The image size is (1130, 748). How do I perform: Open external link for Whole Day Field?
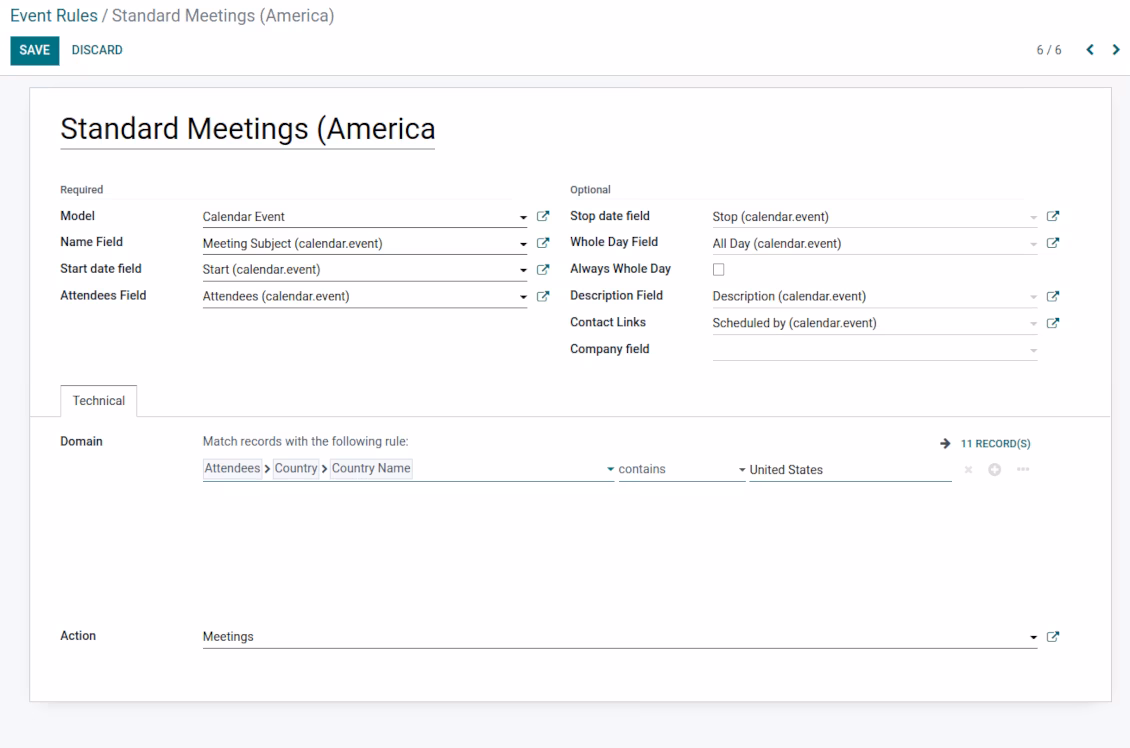pos(1052,243)
